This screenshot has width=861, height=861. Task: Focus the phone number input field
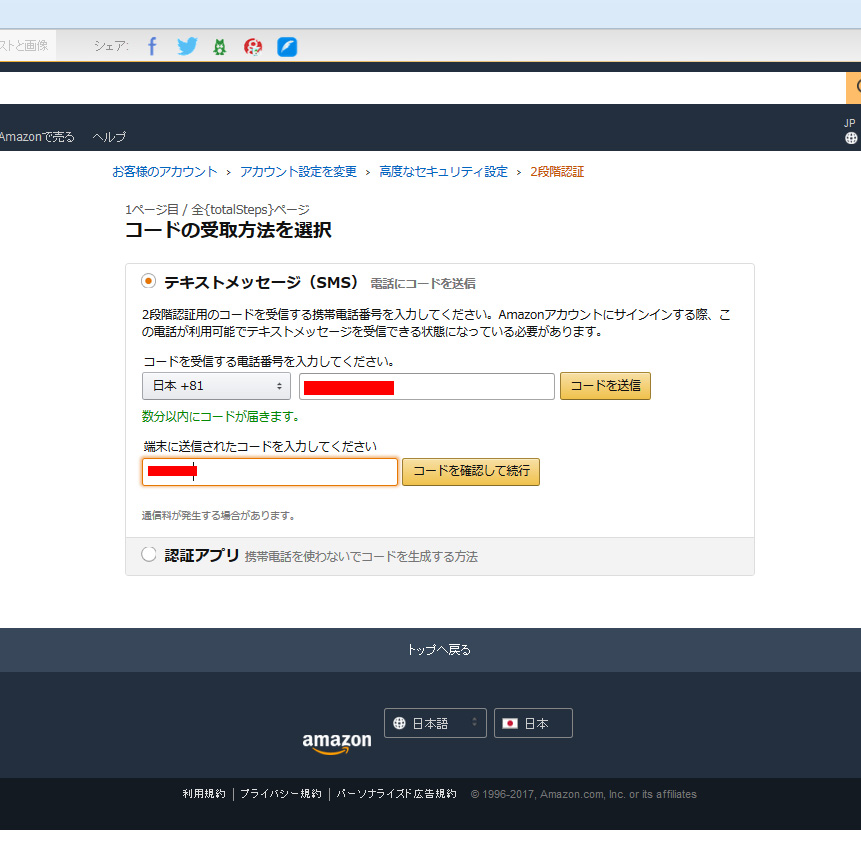click(427, 387)
